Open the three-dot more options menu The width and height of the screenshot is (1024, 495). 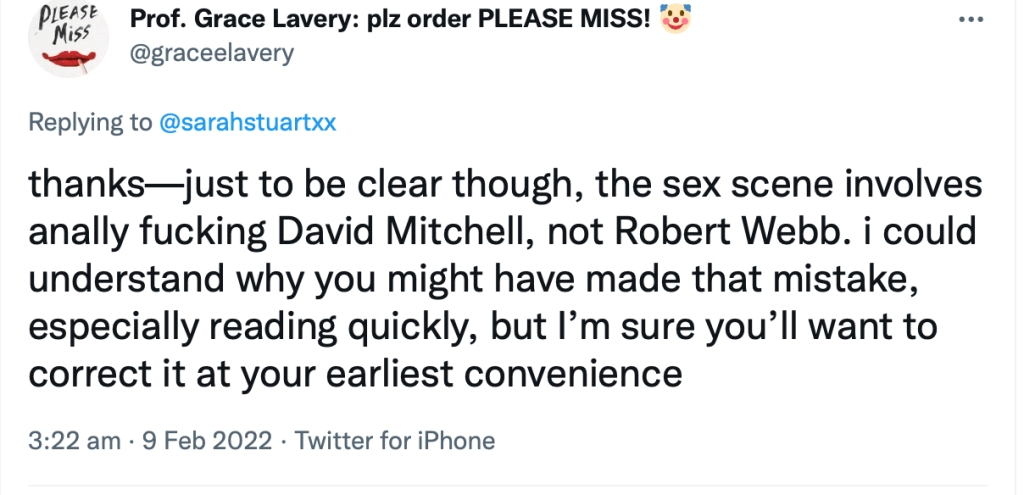(971, 21)
